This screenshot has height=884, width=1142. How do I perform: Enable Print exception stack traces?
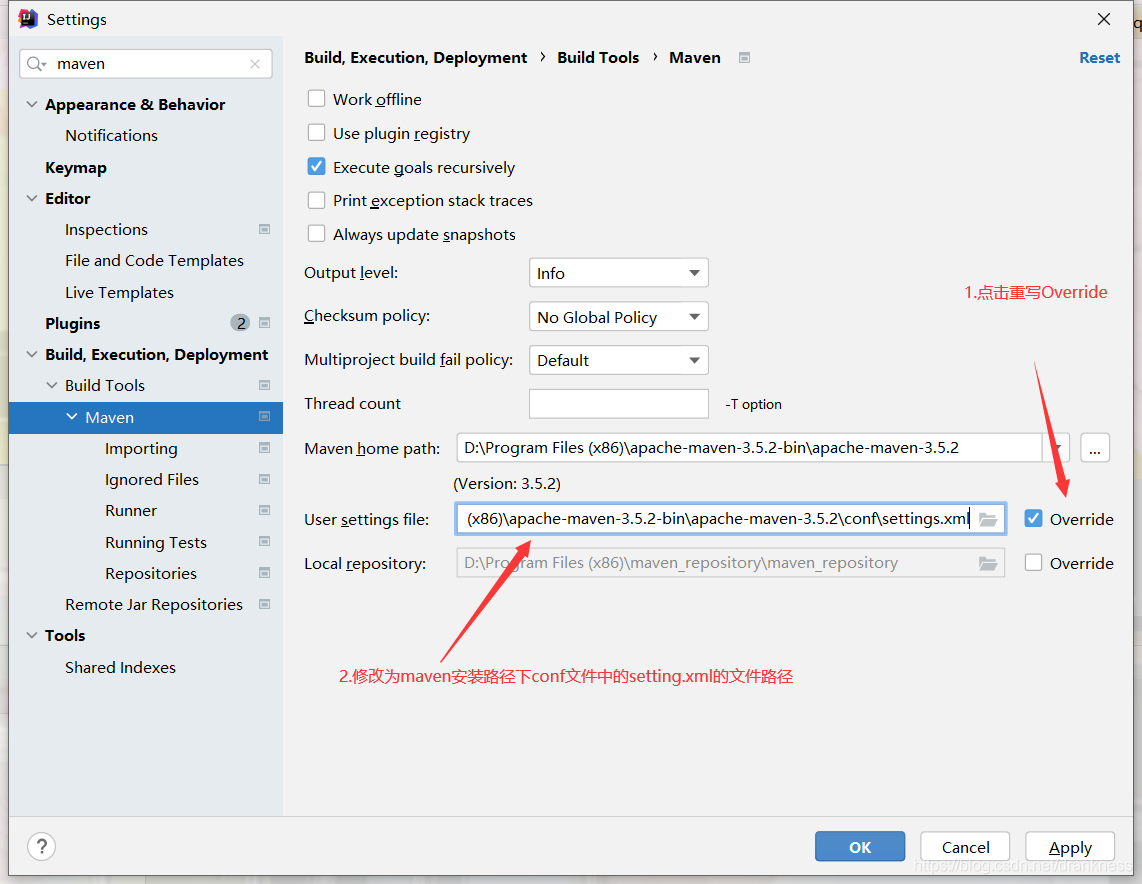click(316, 200)
